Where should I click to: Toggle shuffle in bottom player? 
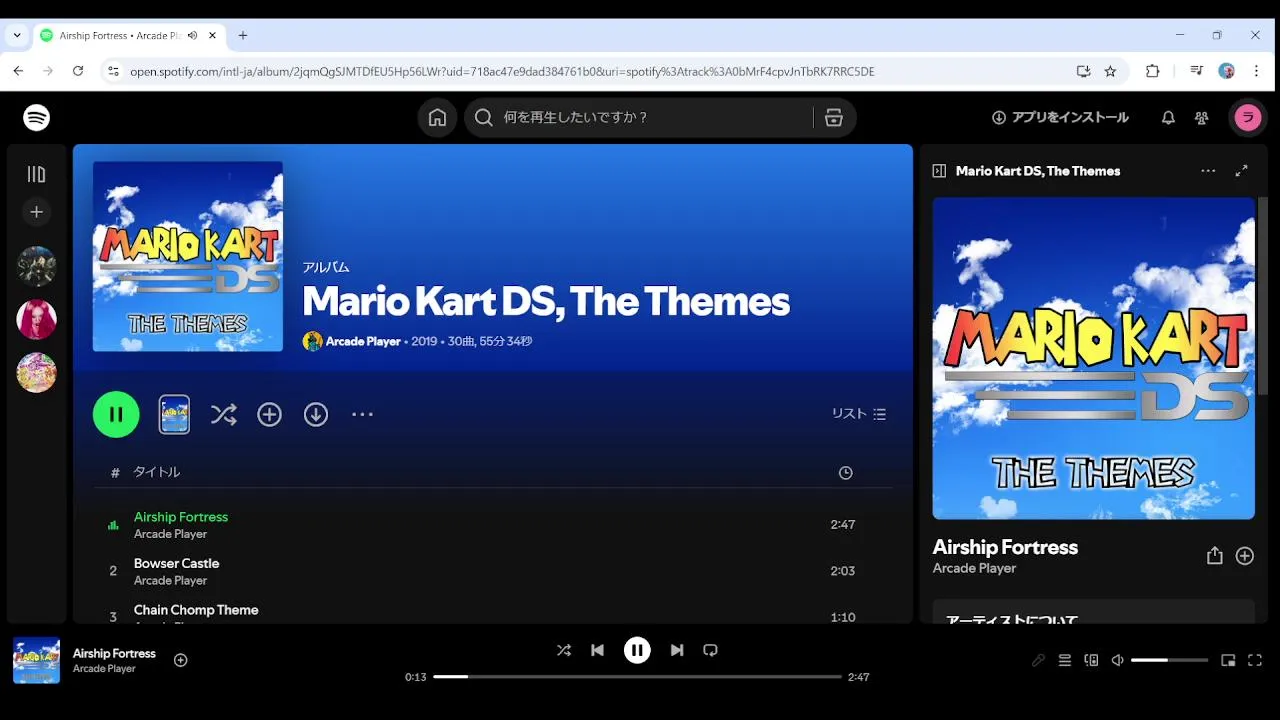[x=564, y=650]
